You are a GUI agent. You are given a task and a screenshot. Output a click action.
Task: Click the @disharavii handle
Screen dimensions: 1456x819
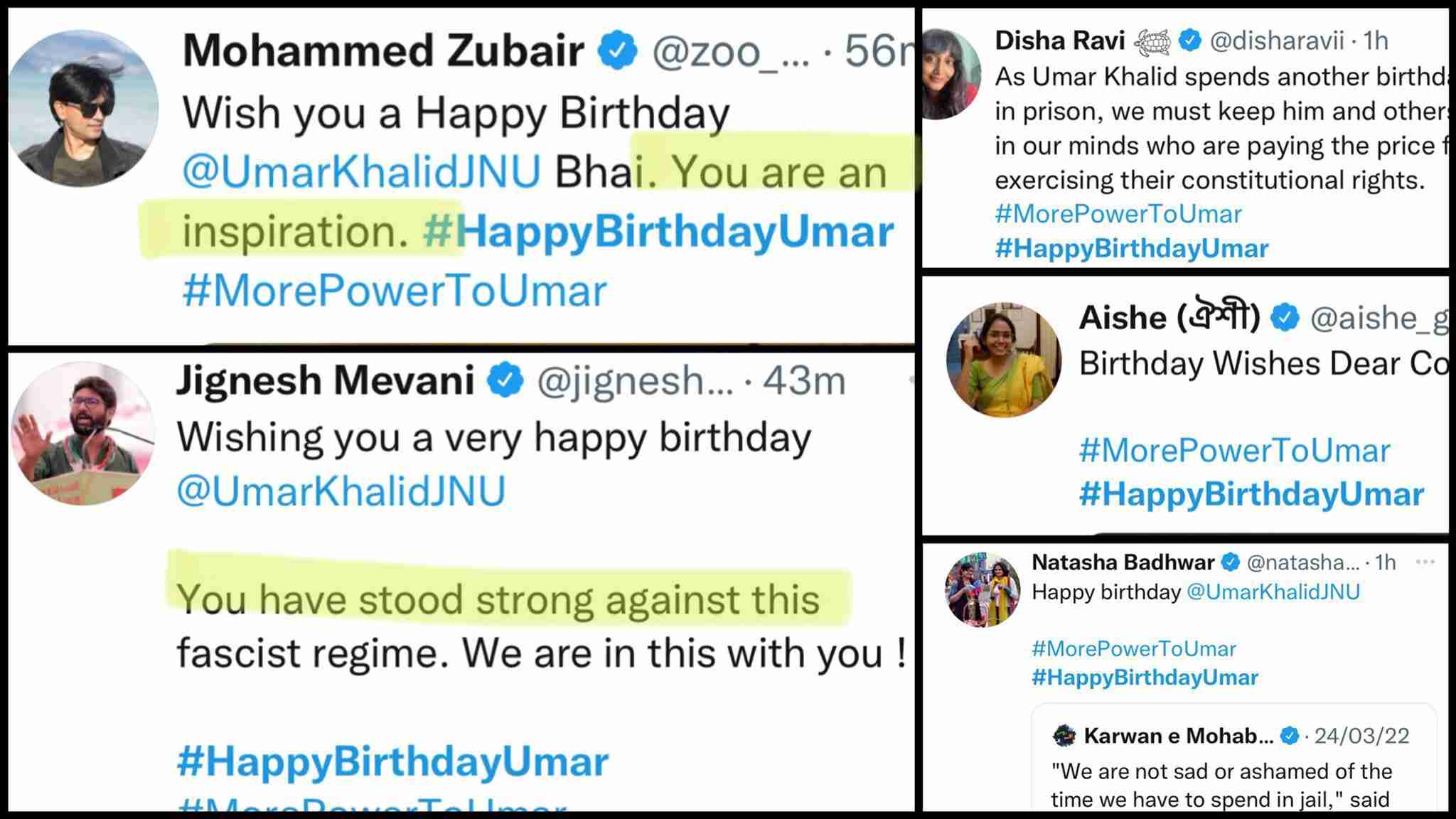coord(1277,41)
